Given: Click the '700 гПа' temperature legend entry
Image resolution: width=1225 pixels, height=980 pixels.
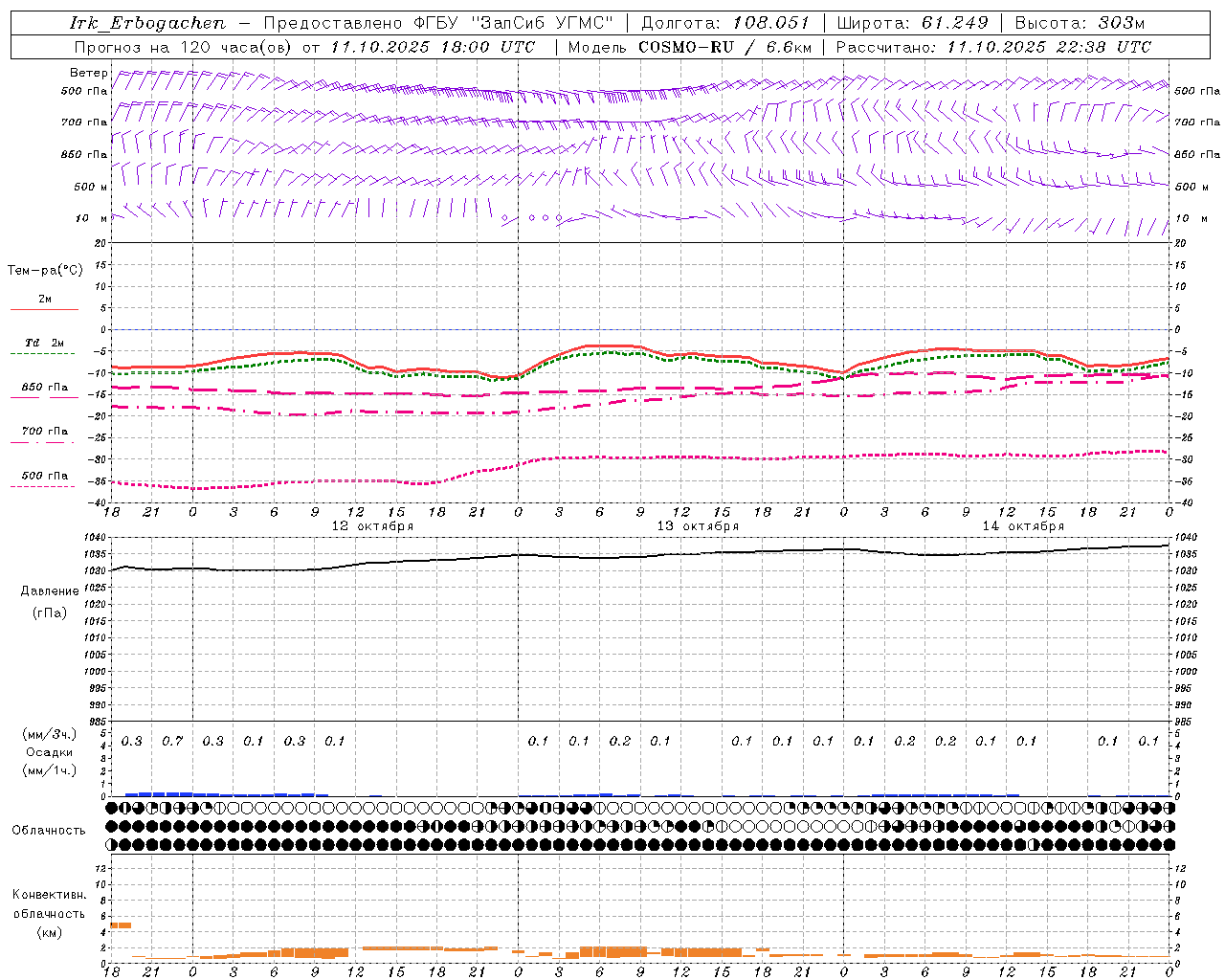Looking at the screenshot, I should (44, 432).
